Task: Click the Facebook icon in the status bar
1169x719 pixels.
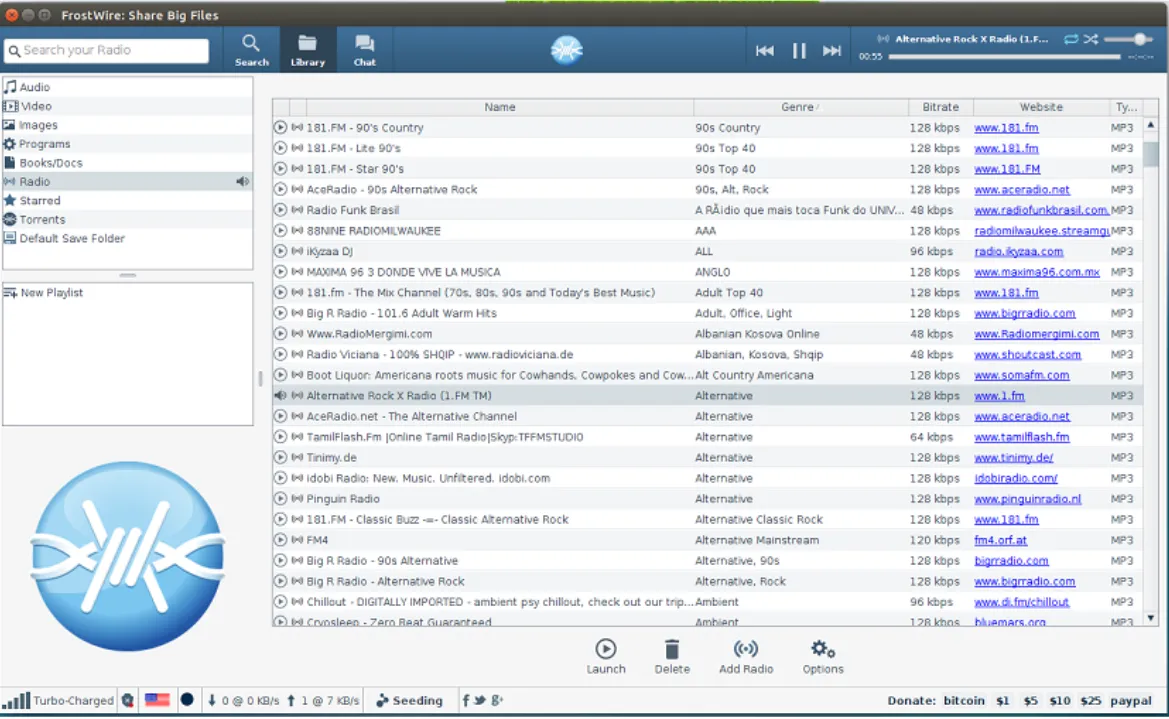Action: click(x=466, y=701)
